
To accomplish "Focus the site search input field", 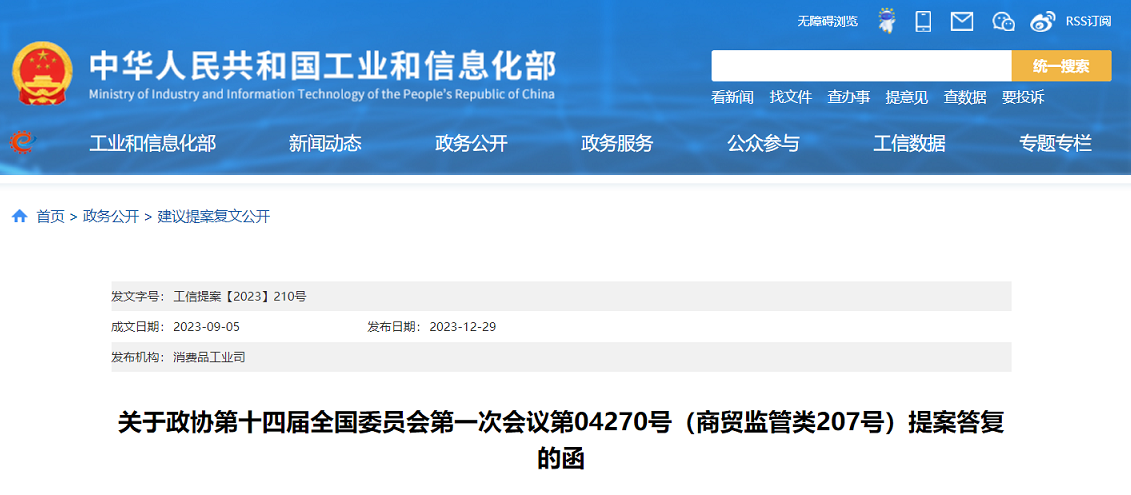I will 861,66.
